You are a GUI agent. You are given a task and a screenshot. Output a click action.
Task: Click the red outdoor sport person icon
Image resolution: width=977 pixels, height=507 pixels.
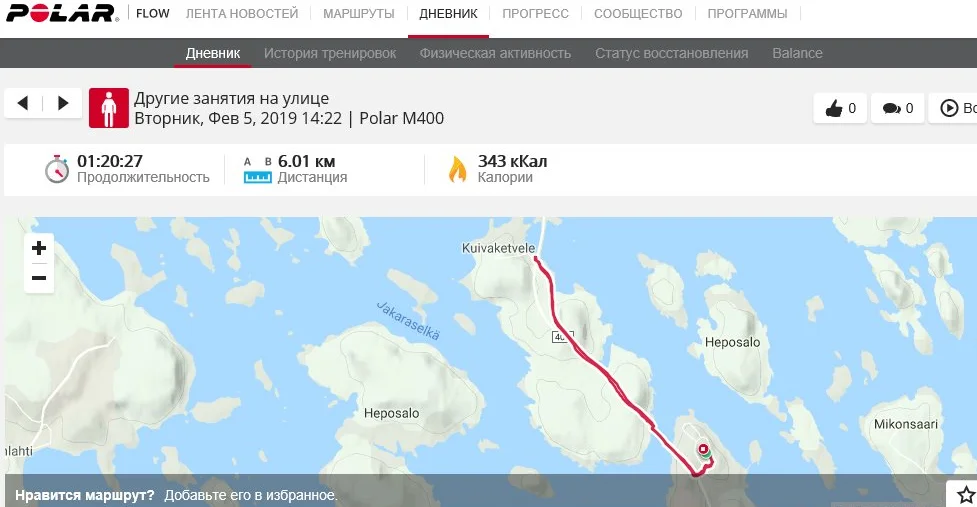pos(109,108)
